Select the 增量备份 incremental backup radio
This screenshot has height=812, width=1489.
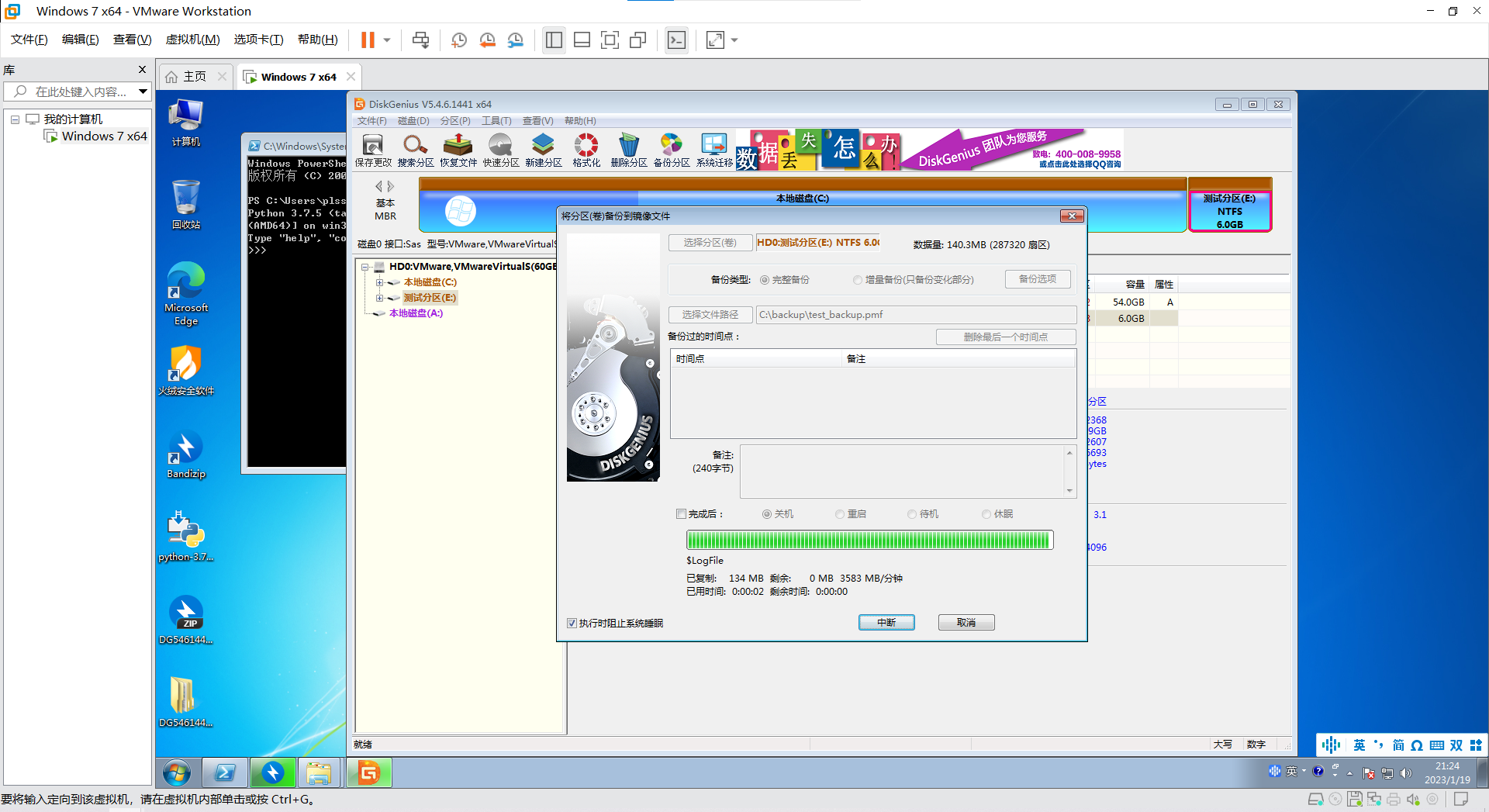pos(858,280)
